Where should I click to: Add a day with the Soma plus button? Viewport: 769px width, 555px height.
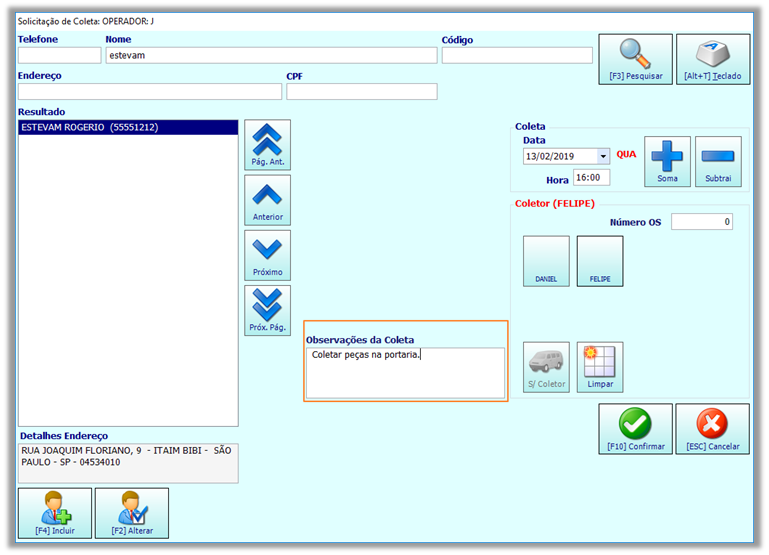coord(667,162)
